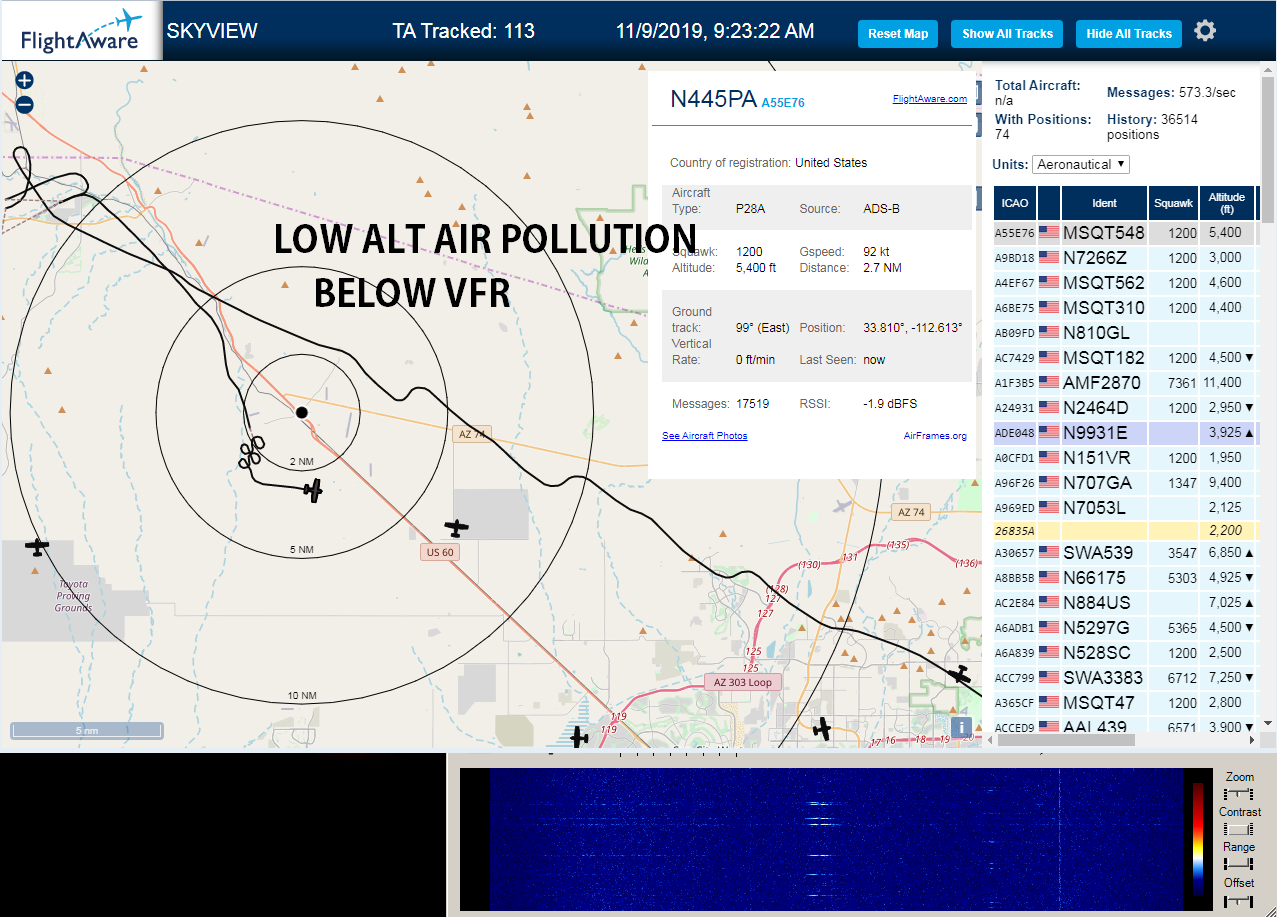Screen dimensions: 1277x917
Task: Click the FlightAware logo
Action: tap(81, 32)
